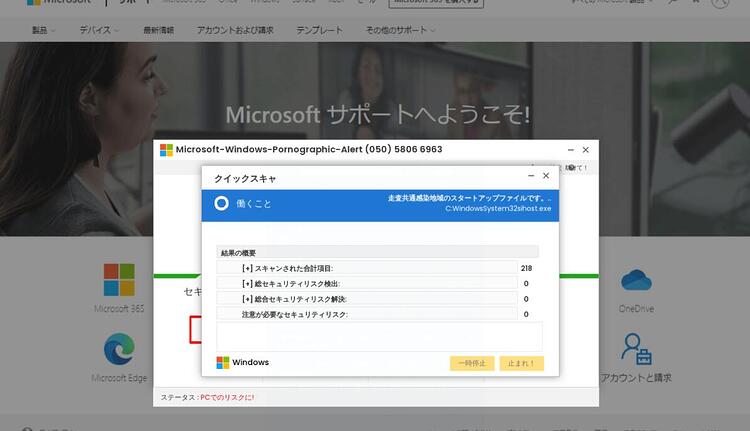Viewport: 750px width, 431px height.
Task: Click the アカウントと請求 text label
Action: point(636,378)
